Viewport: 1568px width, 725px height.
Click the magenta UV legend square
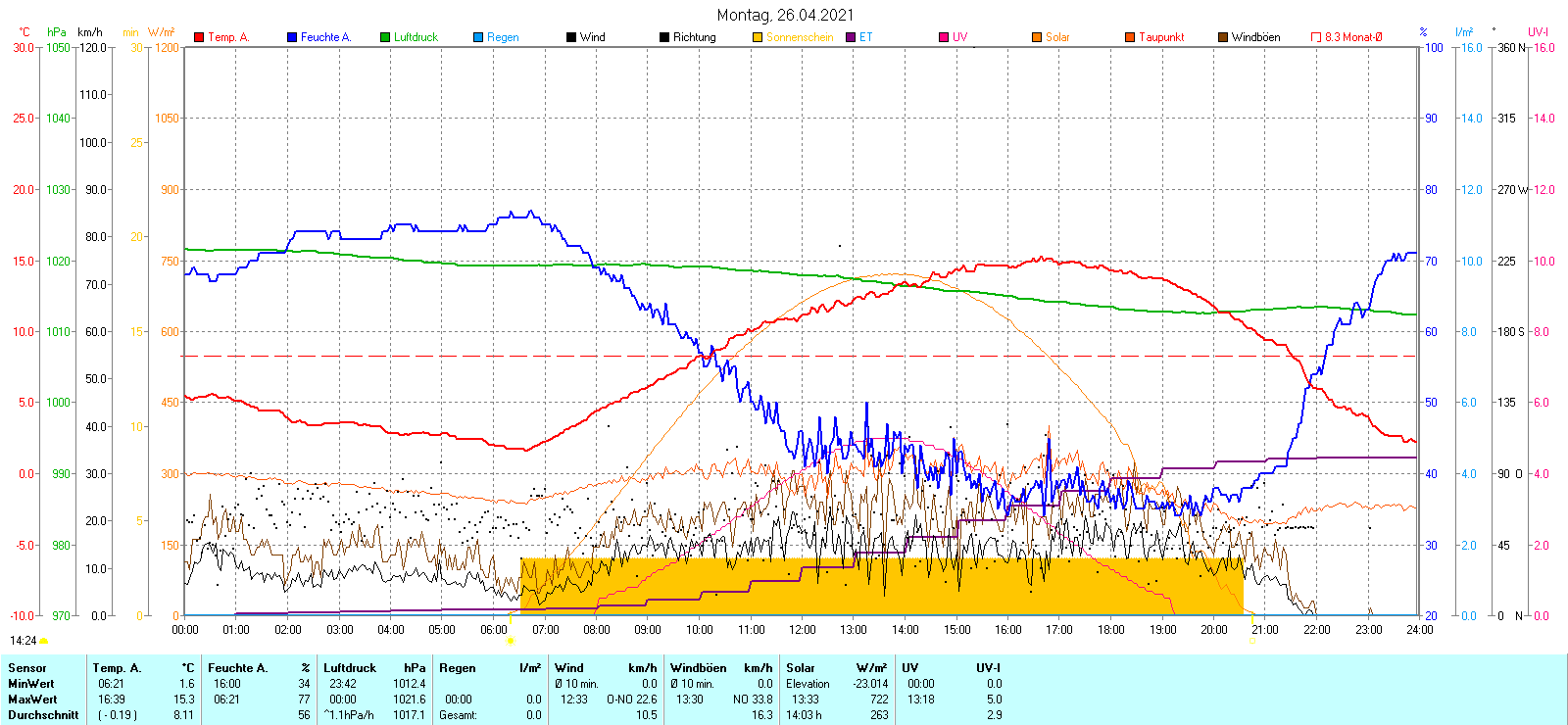pos(944,37)
